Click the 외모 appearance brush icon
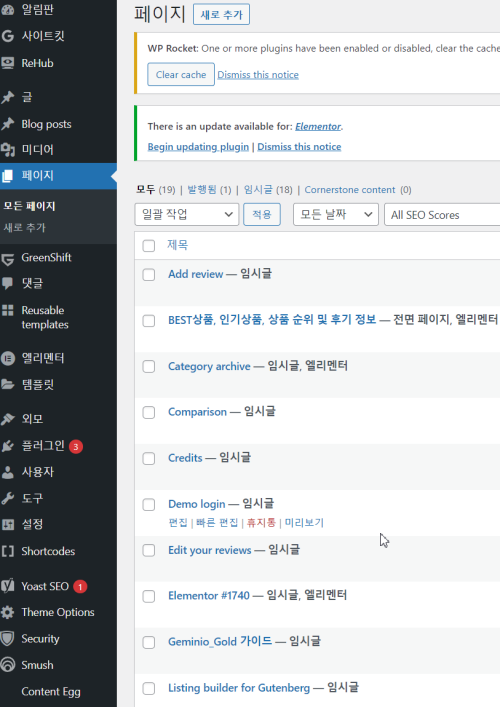The width and height of the screenshot is (500, 707). [x=7, y=419]
